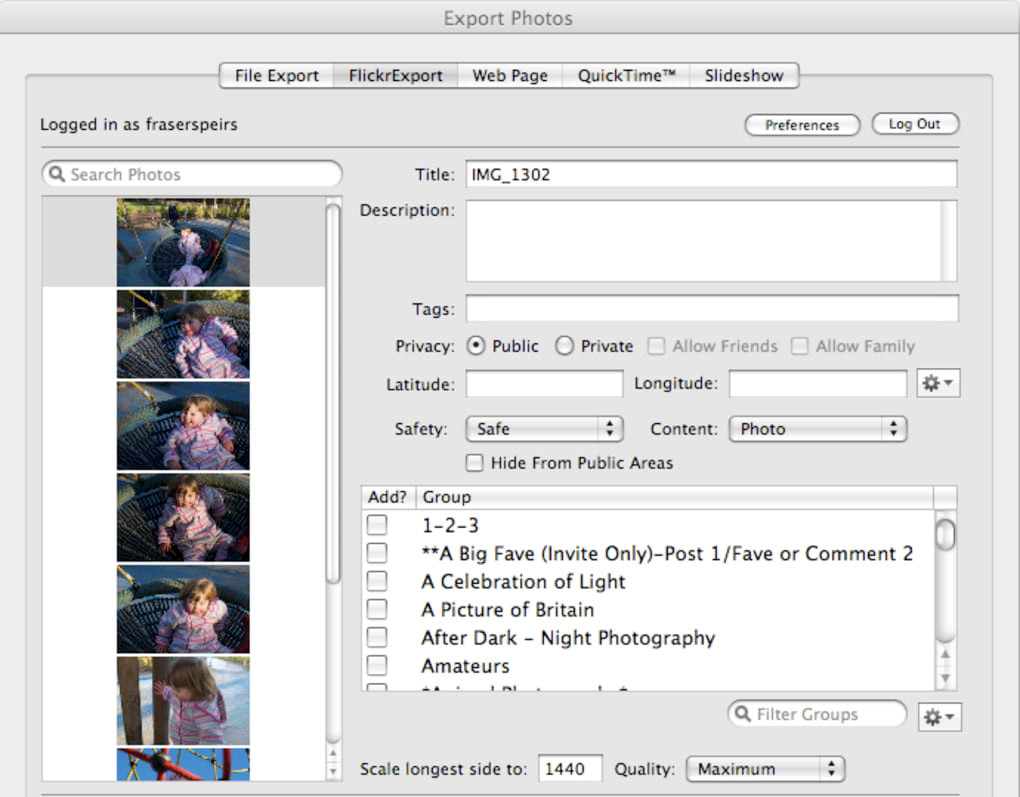Check the Add box for group 1-2-3

377,524
